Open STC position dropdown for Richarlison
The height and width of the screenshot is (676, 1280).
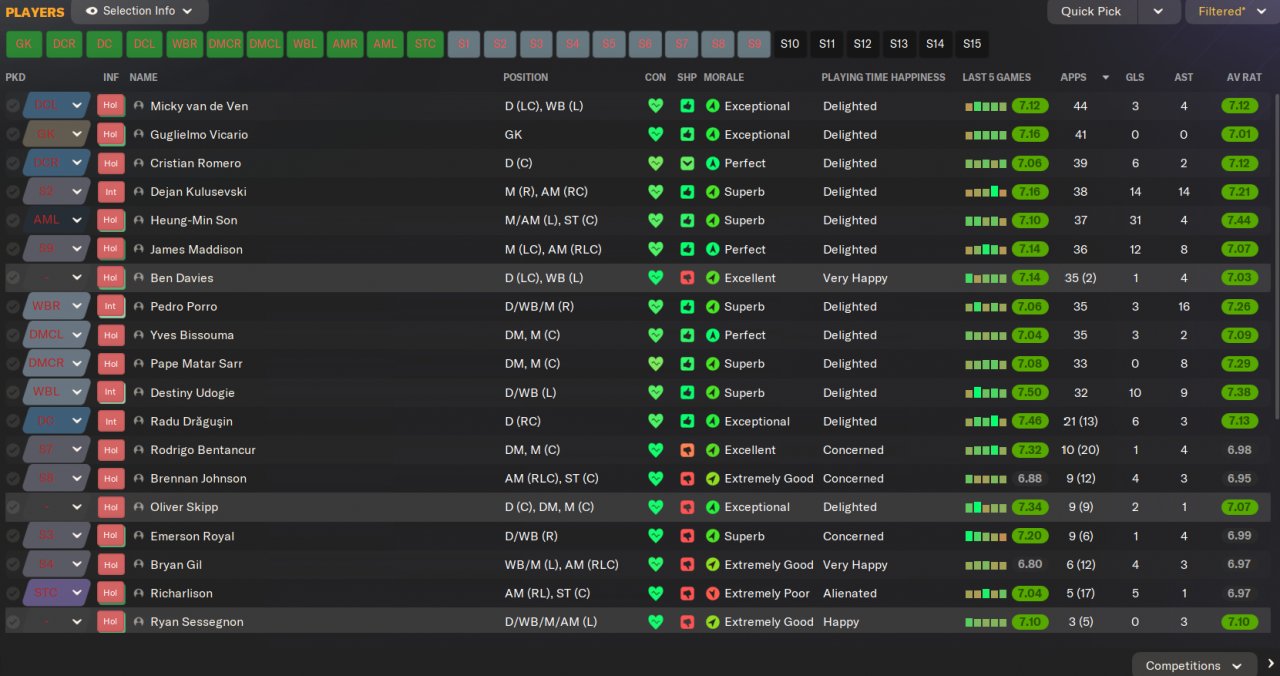point(56,593)
